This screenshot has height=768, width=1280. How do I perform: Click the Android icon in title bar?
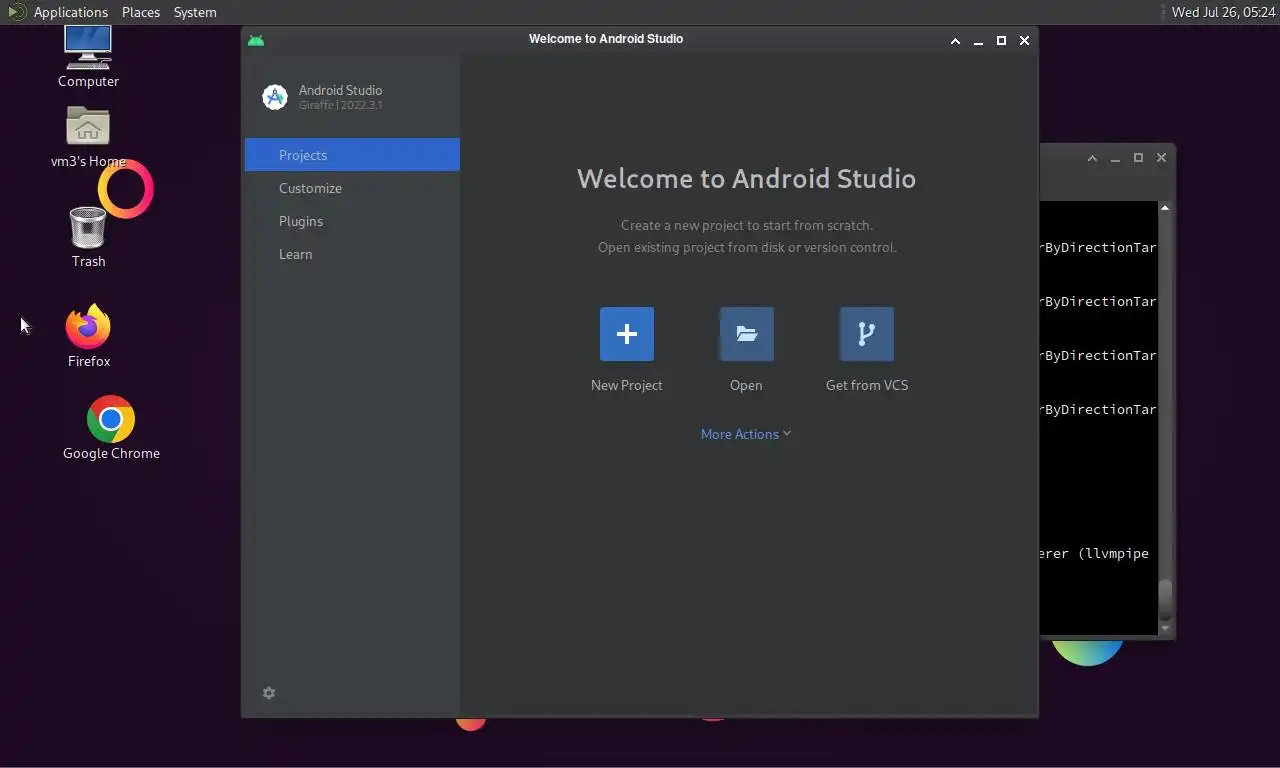tap(256, 40)
